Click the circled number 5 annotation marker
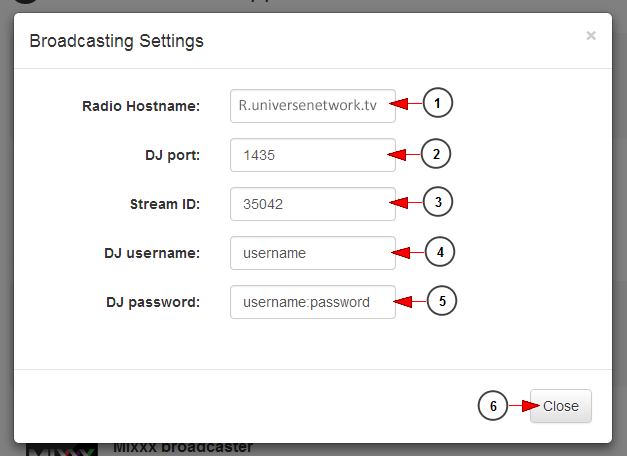 tap(442, 301)
